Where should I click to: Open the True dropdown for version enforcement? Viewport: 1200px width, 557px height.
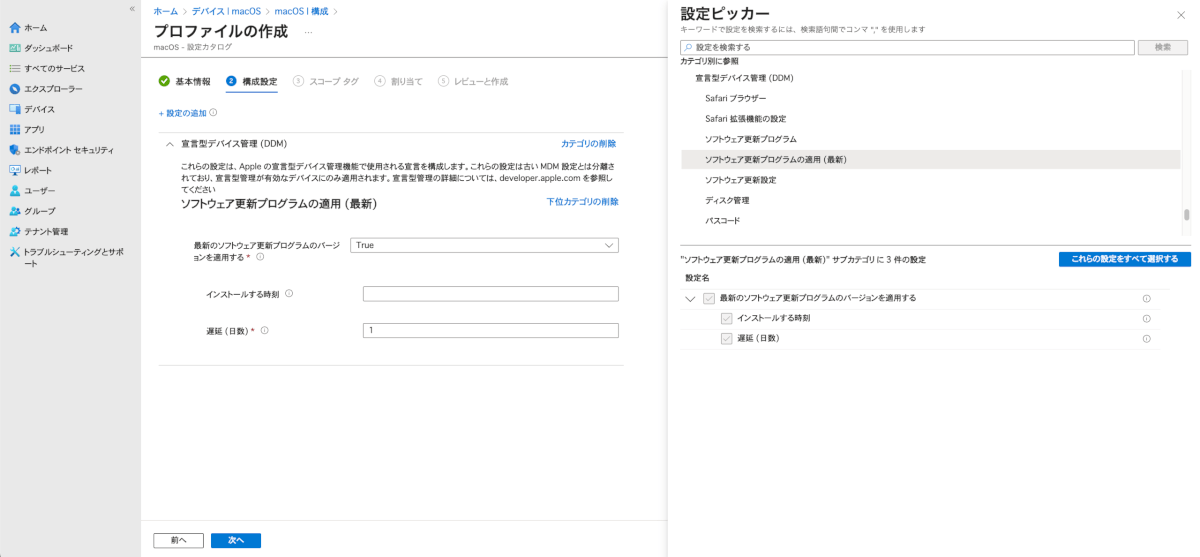coord(484,245)
